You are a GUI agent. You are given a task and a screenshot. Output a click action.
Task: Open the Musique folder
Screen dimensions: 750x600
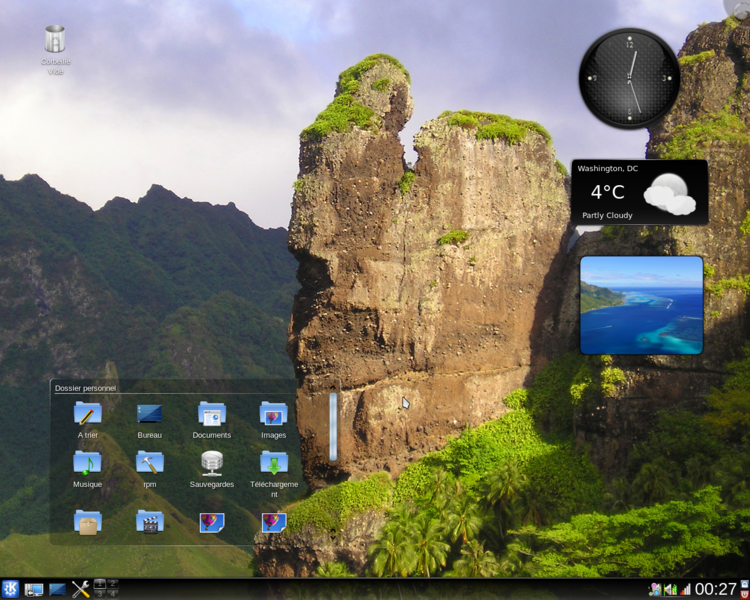pyautogui.click(x=87, y=462)
